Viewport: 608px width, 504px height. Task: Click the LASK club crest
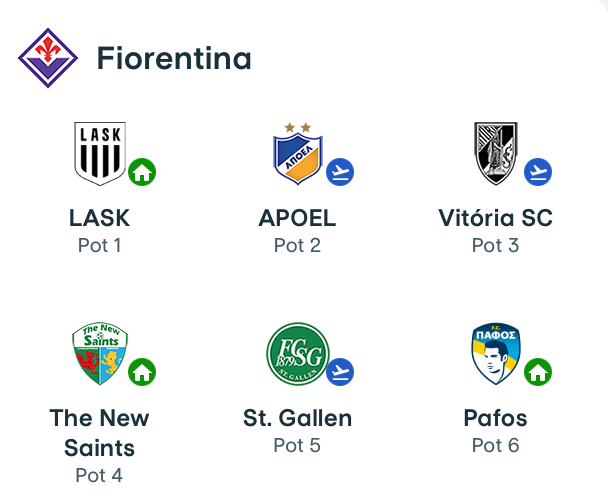pos(99,153)
